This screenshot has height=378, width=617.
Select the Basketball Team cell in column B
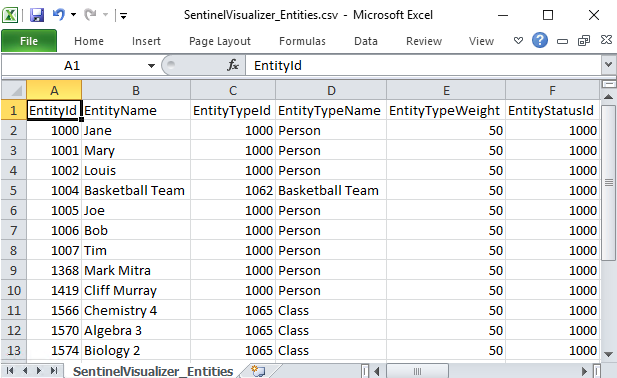[x=136, y=190]
